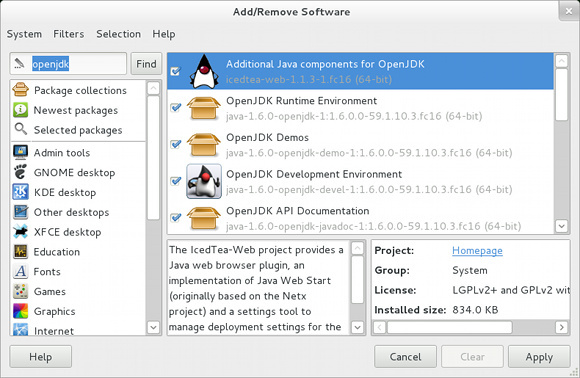Click the details pane scroll-left arrow

coord(380,327)
